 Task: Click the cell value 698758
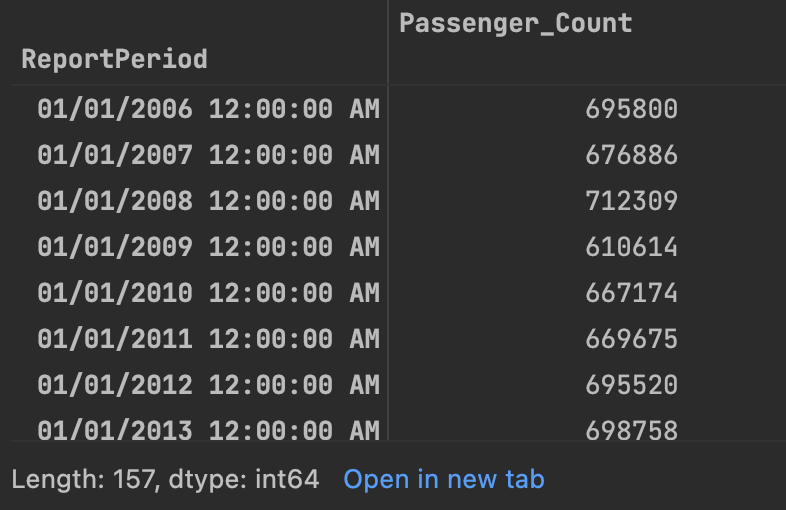point(632,430)
